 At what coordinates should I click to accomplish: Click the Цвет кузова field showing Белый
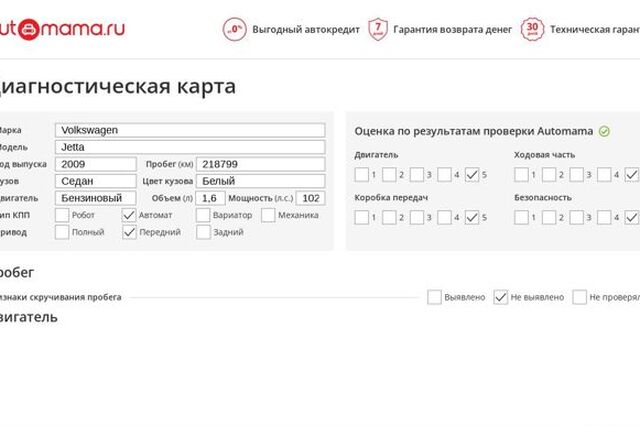point(261,181)
